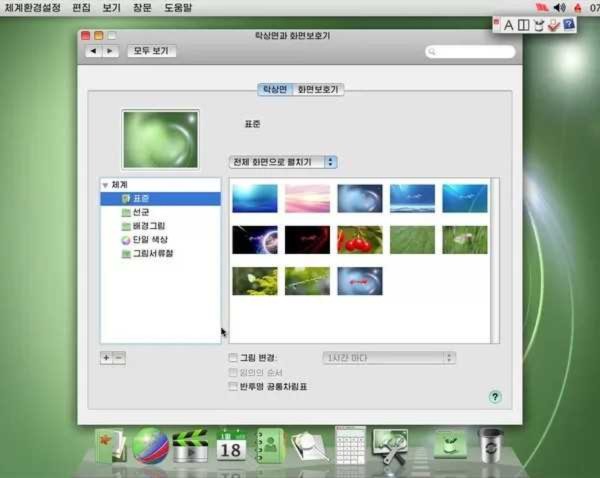This screenshot has width=600, height=478.
Task: Click the split-rectangle icon in the floating input toolbar
Action: (x=523, y=25)
